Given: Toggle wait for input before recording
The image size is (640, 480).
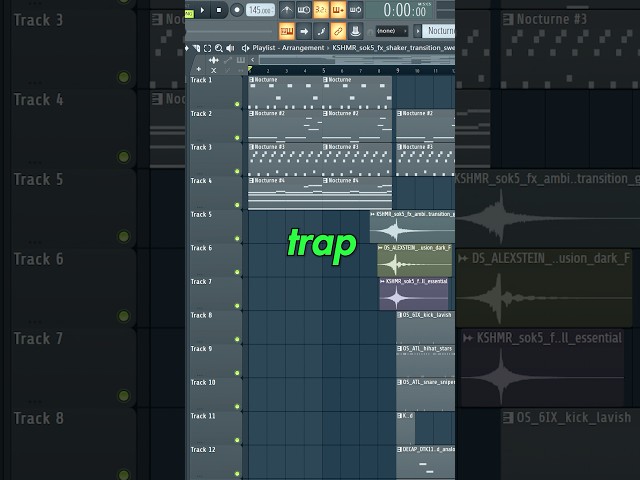Looking at the screenshot, I should 304,10.
